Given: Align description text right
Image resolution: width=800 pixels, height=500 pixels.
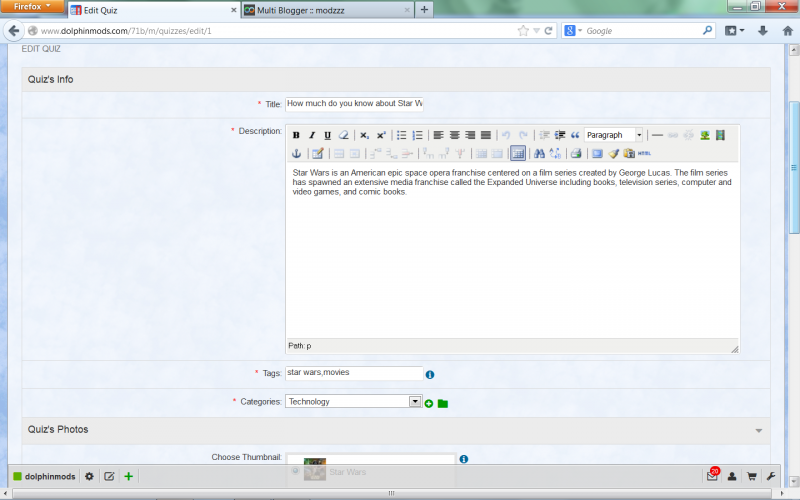Looking at the screenshot, I should [x=470, y=135].
